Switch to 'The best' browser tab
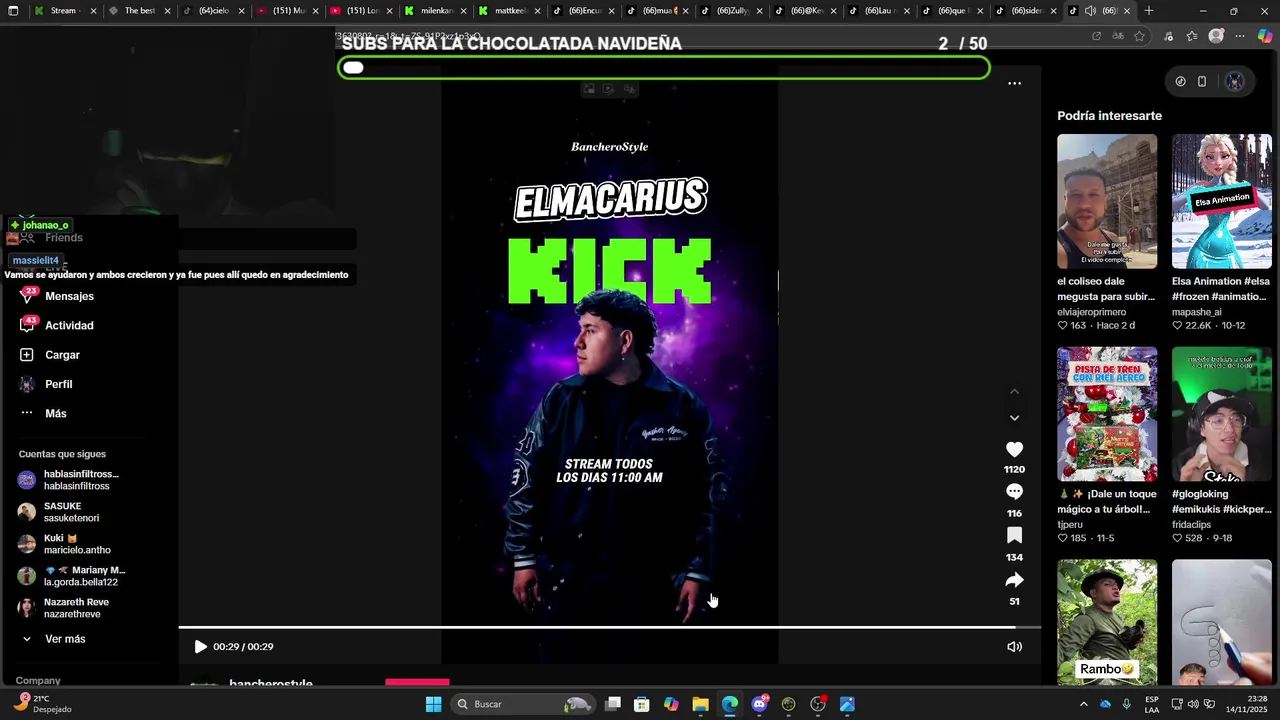This screenshot has width=1280, height=720. [x=138, y=11]
